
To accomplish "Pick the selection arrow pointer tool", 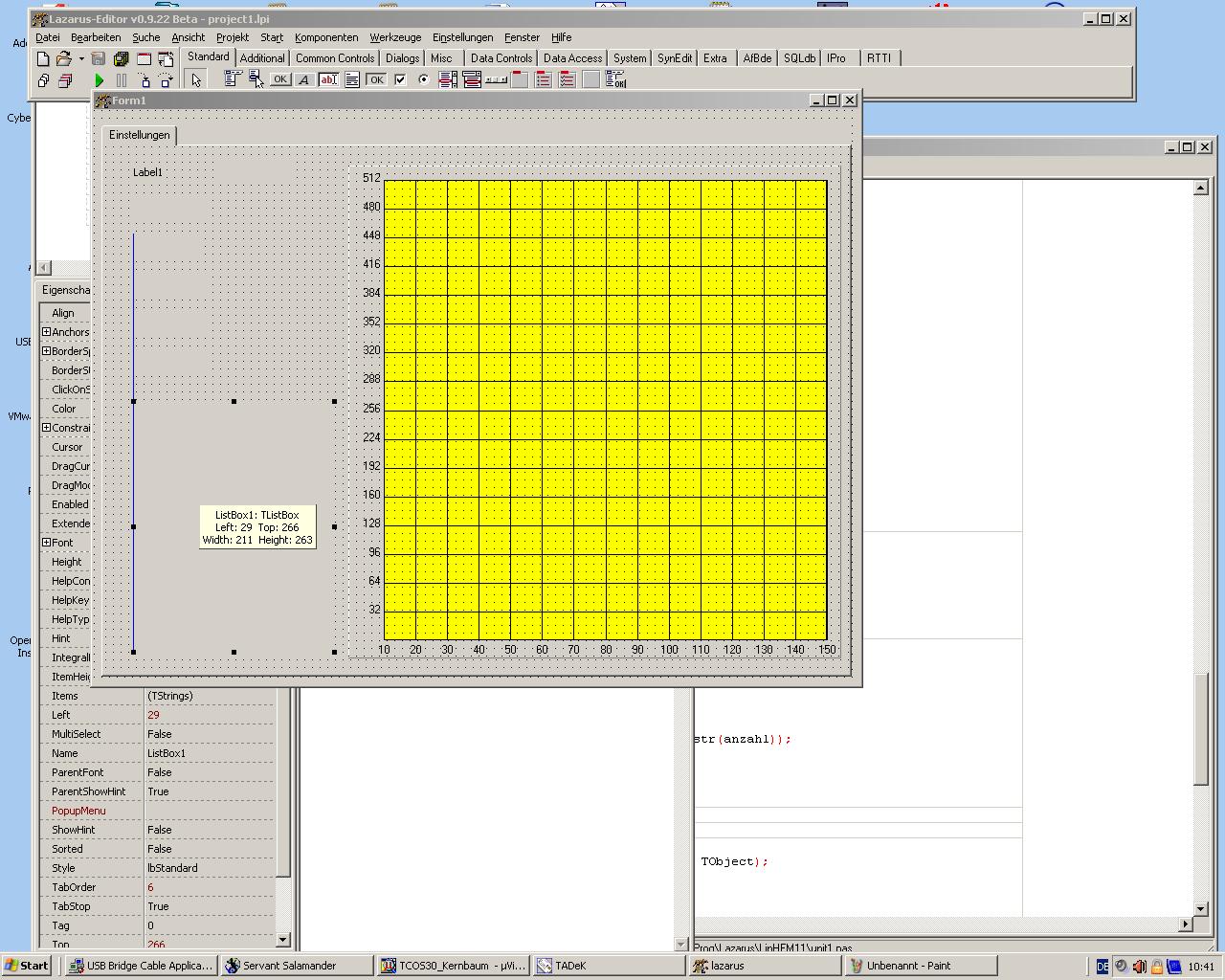I will (x=196, y=80).
